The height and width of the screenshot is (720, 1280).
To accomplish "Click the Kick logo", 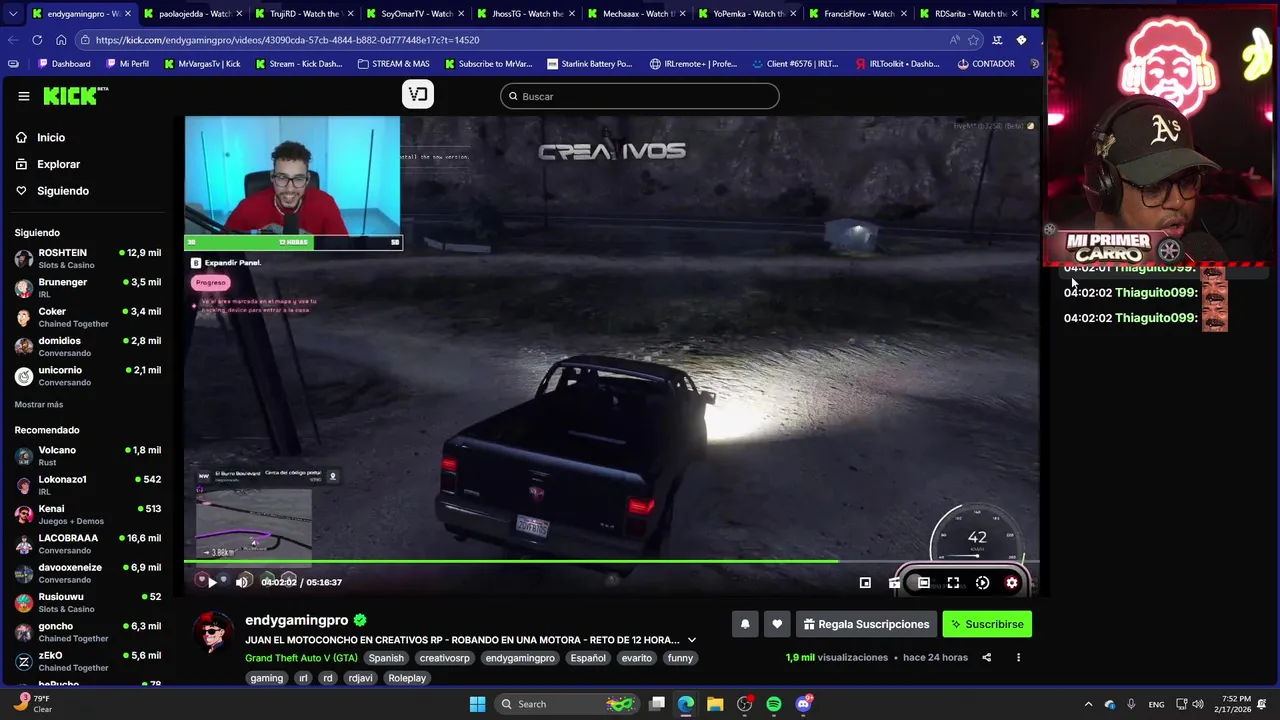I will pyautogui.click(x=75, y=96).
